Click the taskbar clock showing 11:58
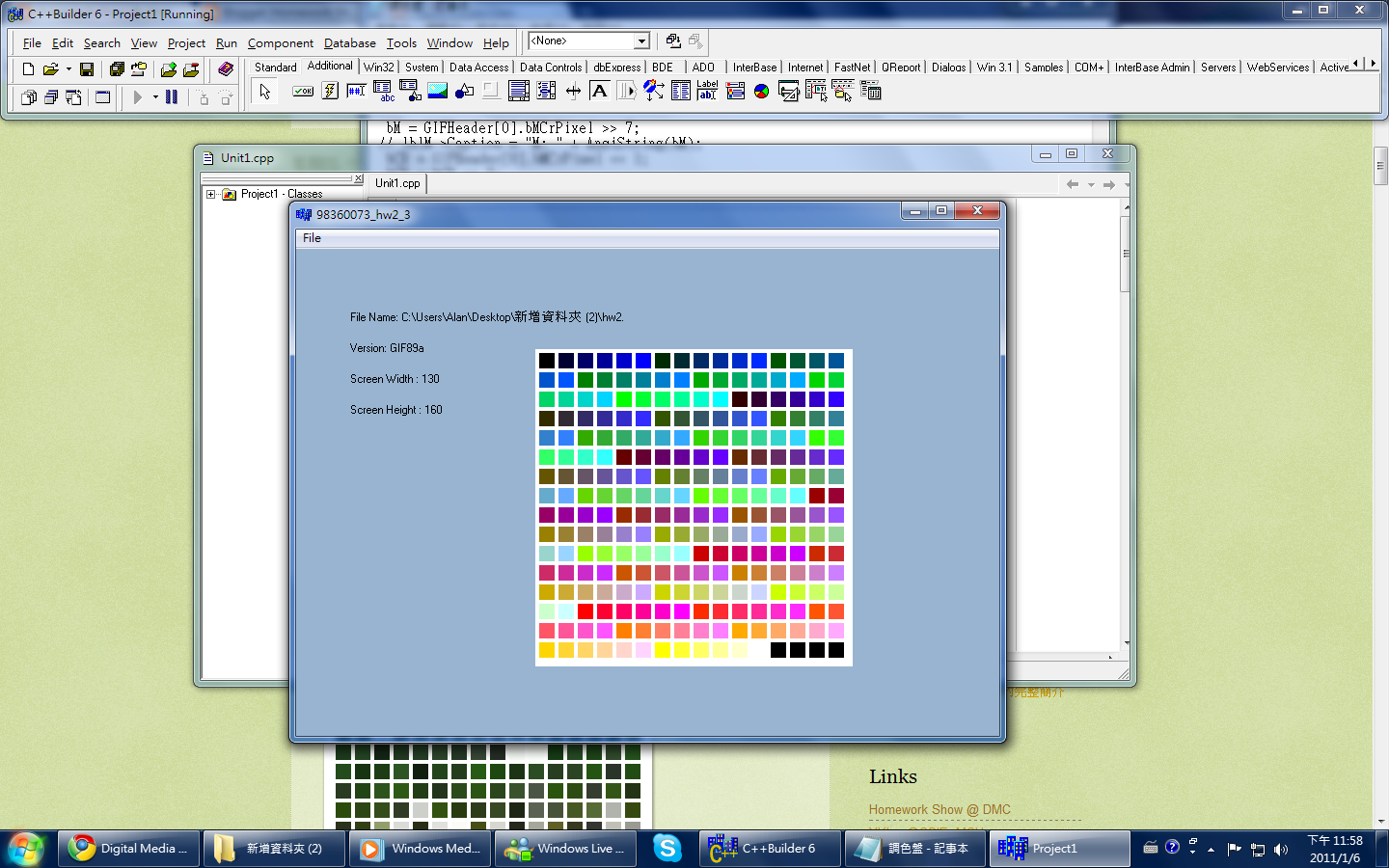 (1335, 849)
